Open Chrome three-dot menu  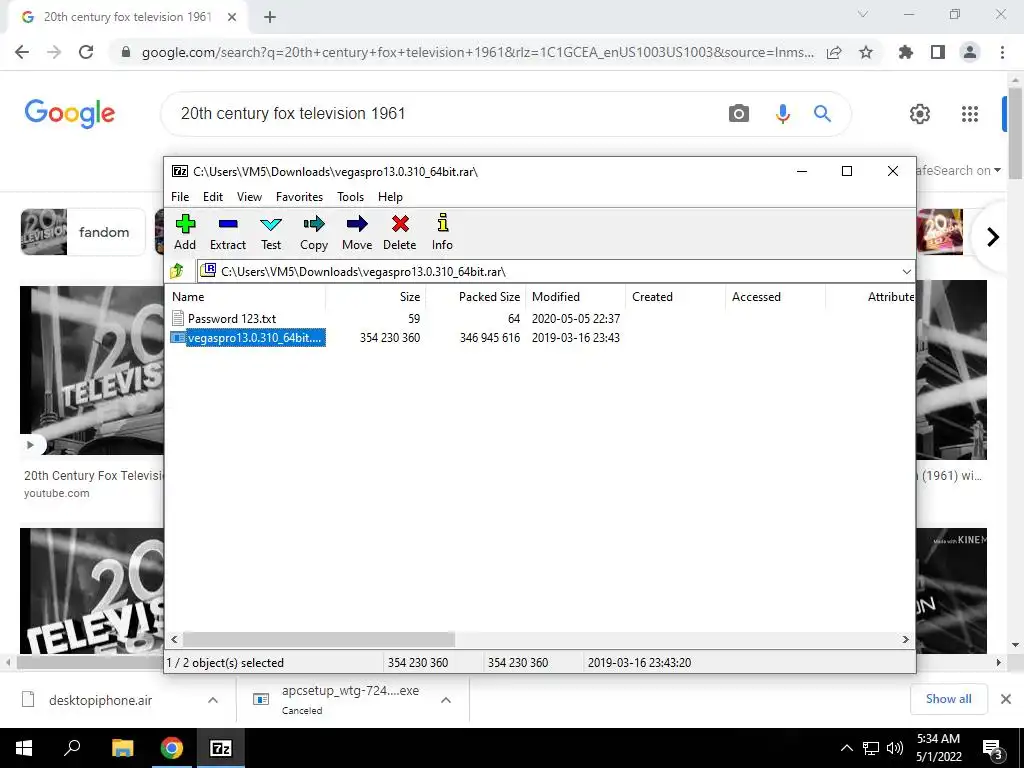(1002, 52)
